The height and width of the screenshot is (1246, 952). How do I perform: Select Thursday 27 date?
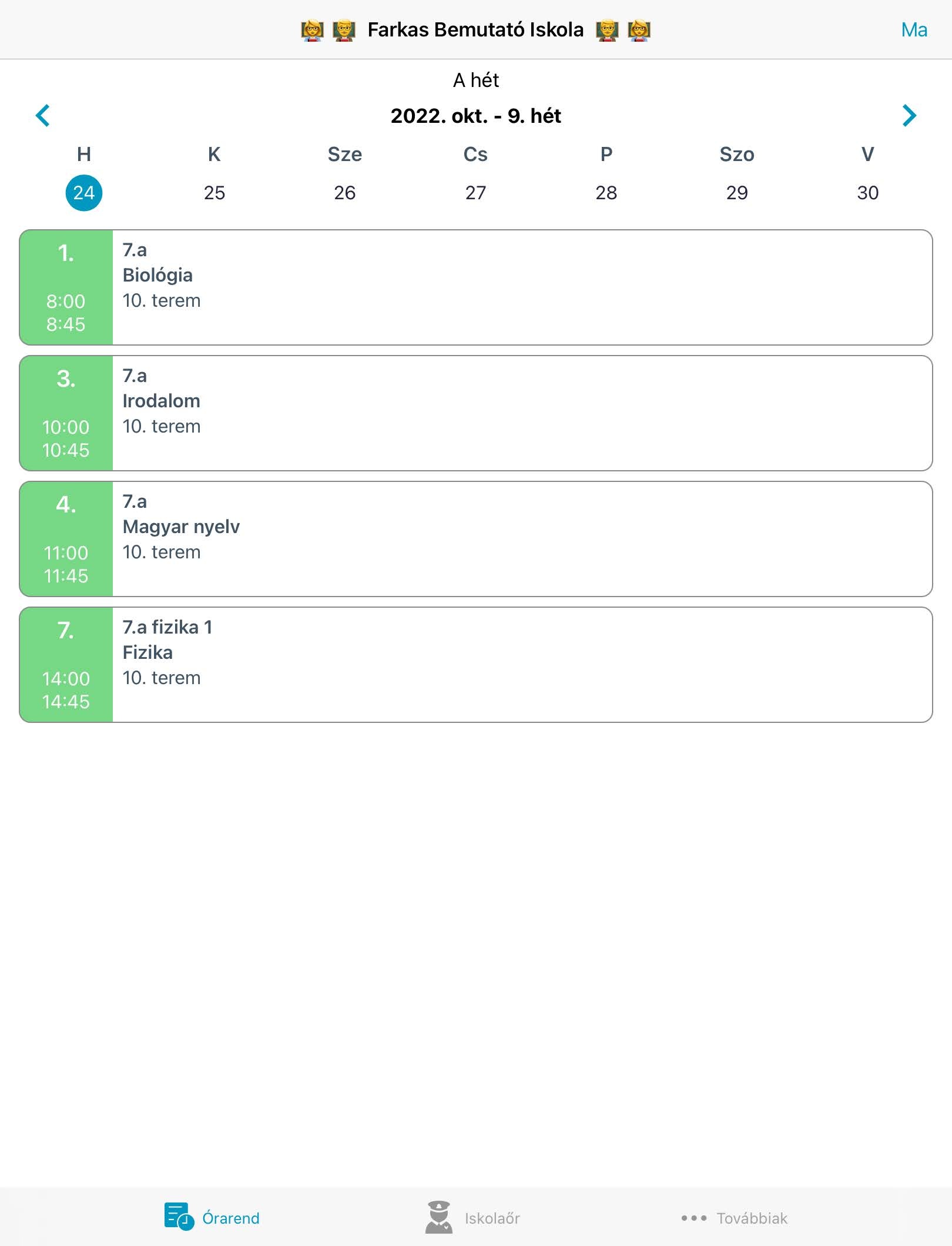[475, 193]
